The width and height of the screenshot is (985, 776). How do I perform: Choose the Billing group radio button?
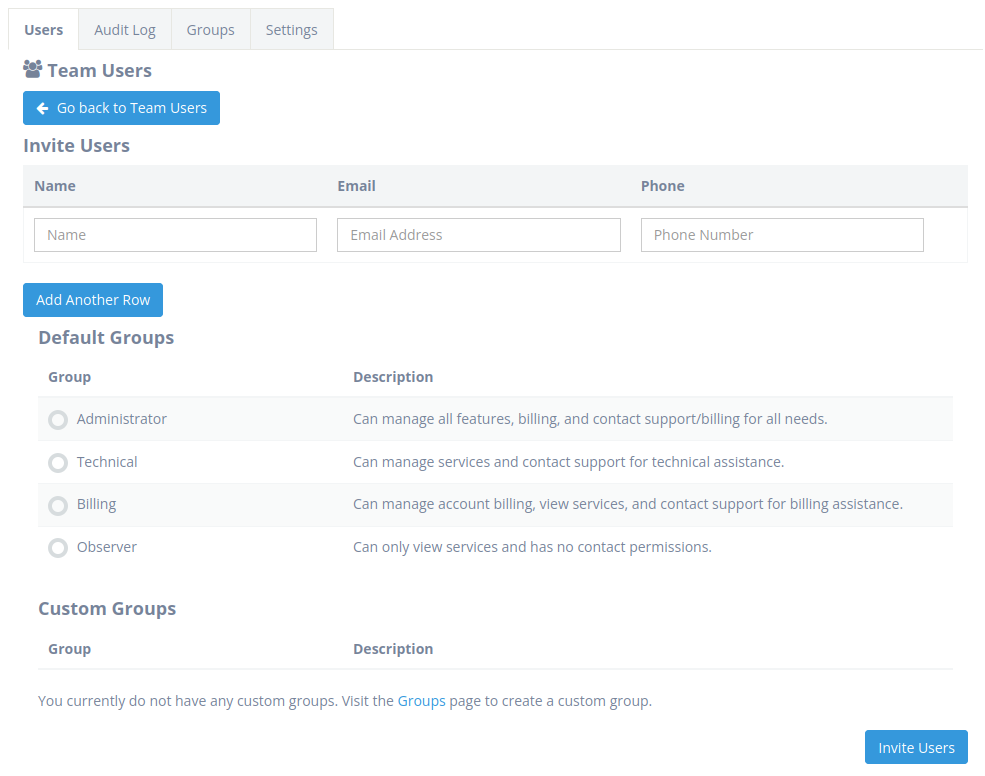pyautogui.click(x=58, y=505)
